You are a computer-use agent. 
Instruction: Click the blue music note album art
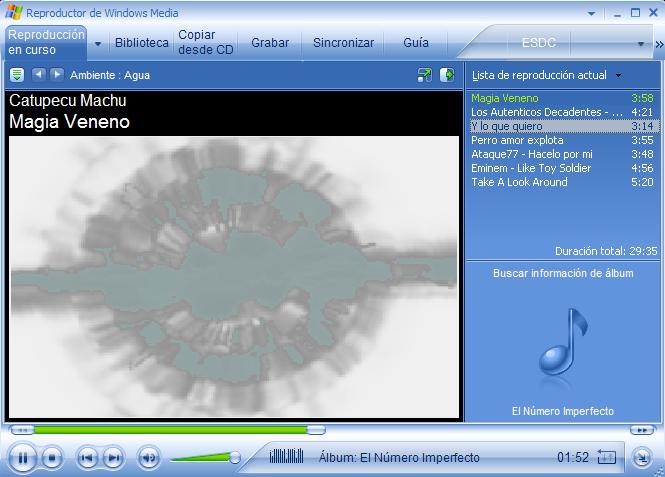563,342
